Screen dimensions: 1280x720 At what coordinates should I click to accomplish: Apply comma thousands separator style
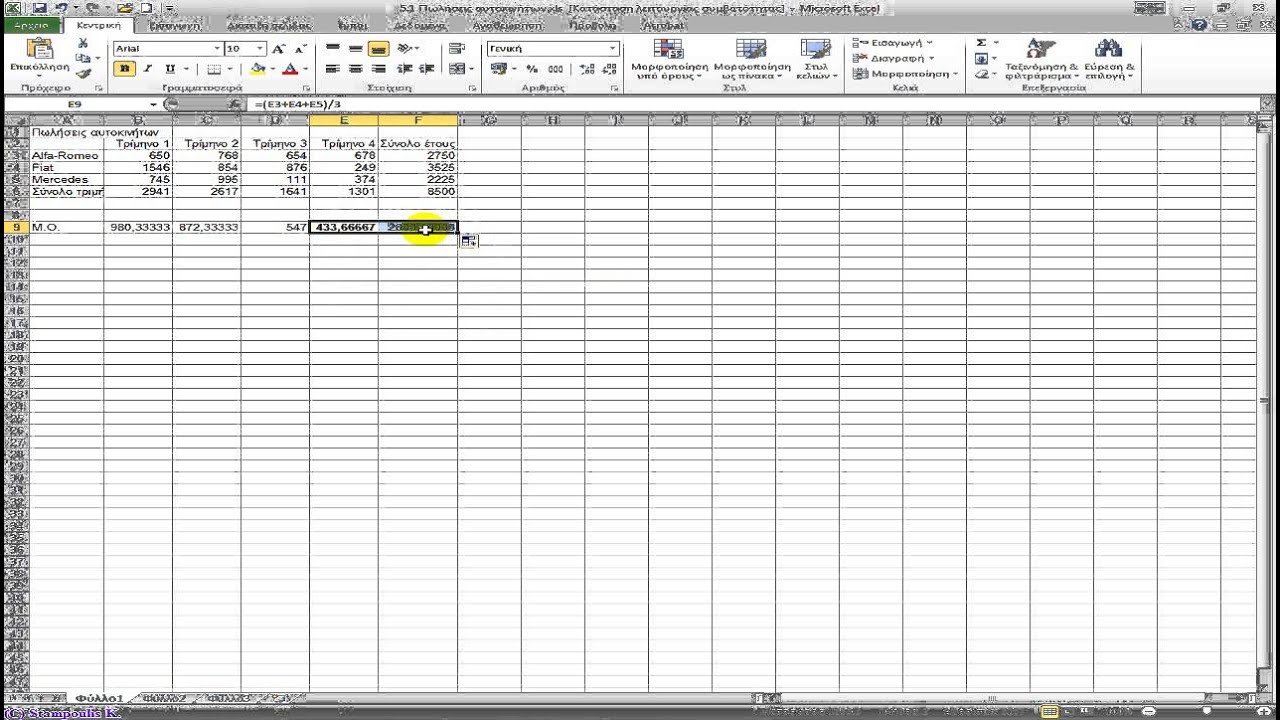[556, 69]
